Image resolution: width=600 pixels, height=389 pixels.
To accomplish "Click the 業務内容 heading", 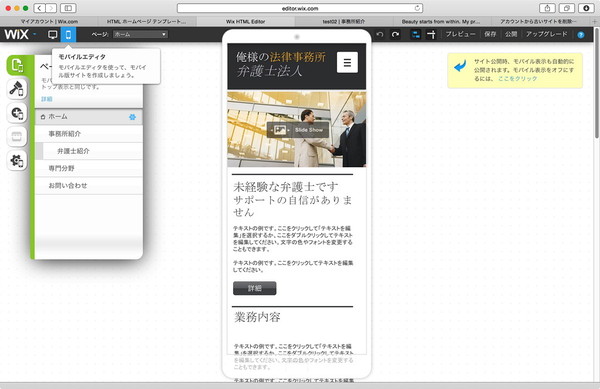I will coord(257,317).
